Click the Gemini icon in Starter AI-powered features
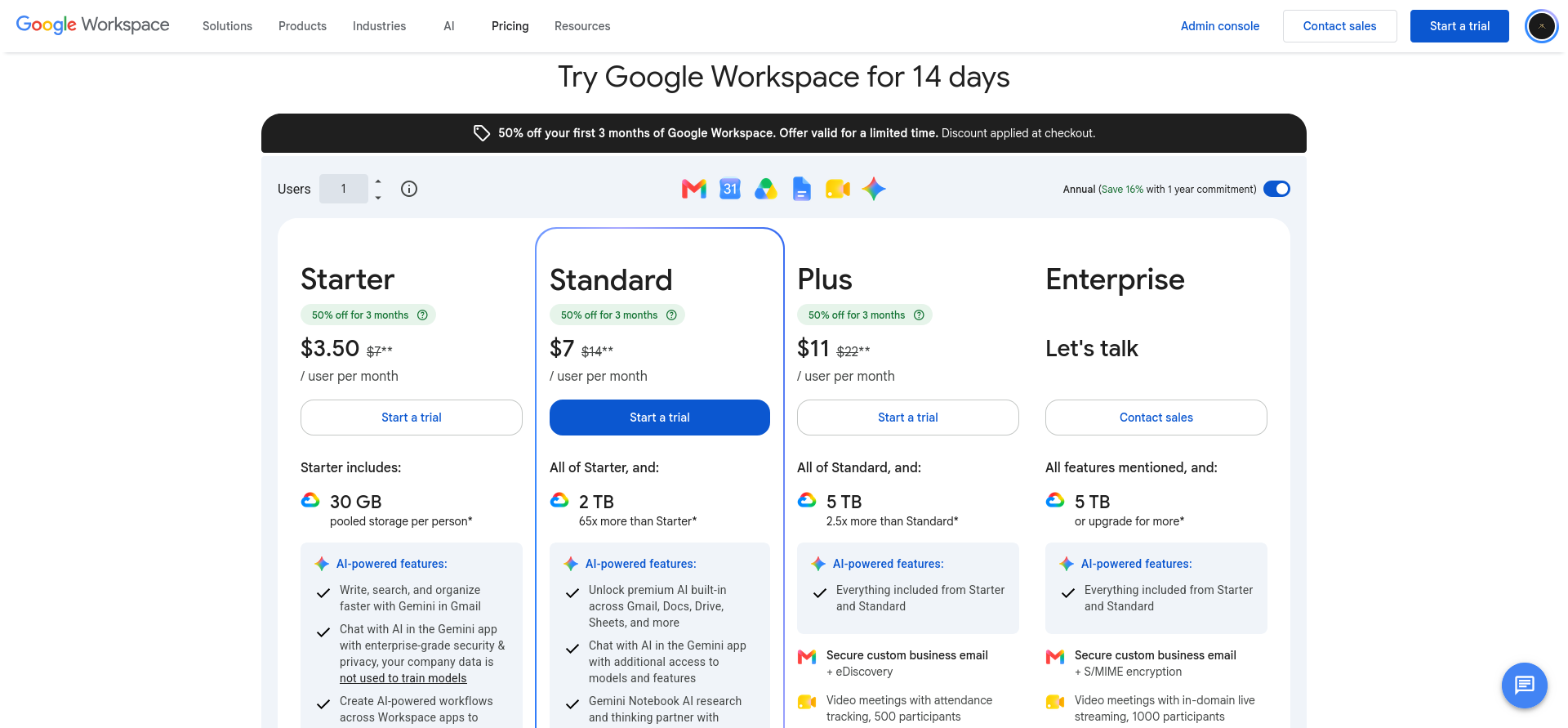1568x728 pixels. (322, 564)
